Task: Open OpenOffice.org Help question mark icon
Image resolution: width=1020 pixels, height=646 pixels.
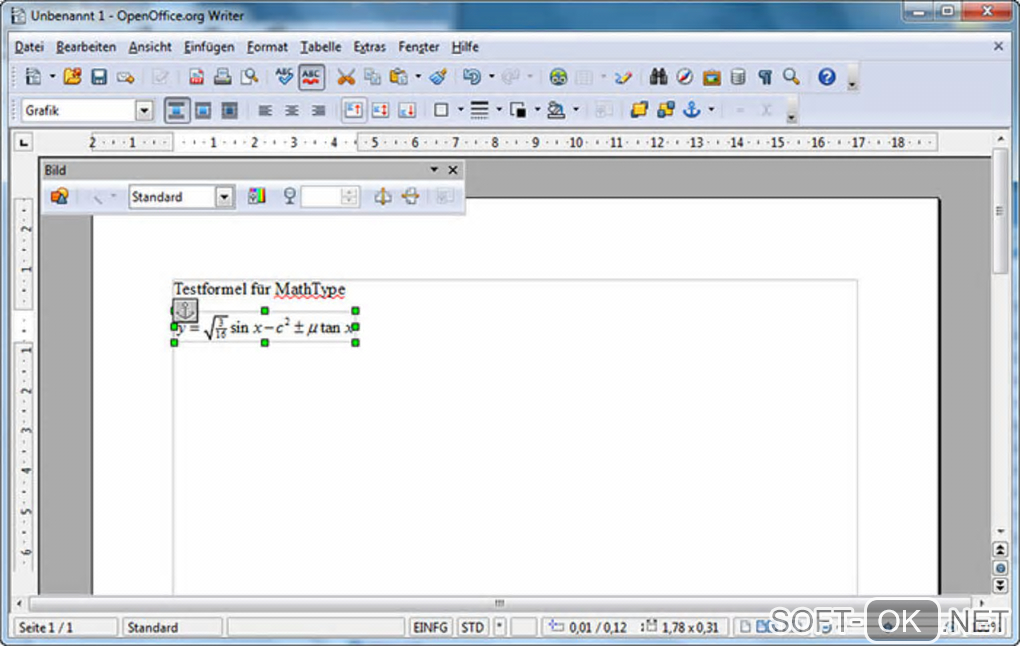Action: pos(827,77)
